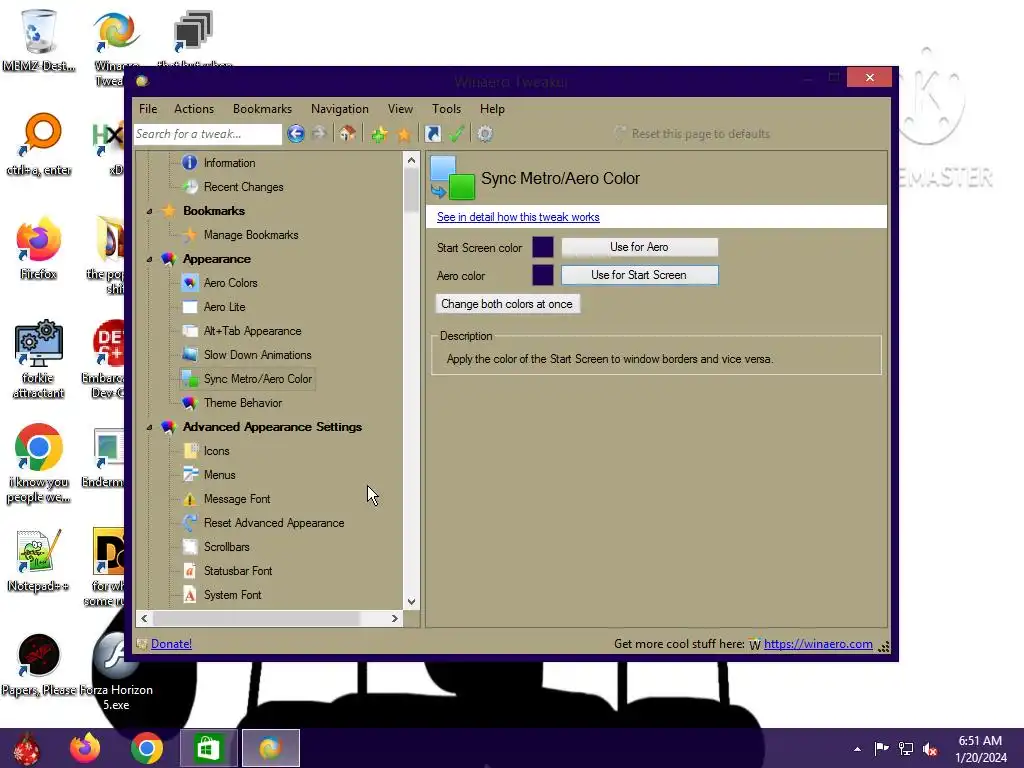The width and height of the screenshot is (1024, 768).
Task: Open the winaero.com link
Action: click(818, 644)
